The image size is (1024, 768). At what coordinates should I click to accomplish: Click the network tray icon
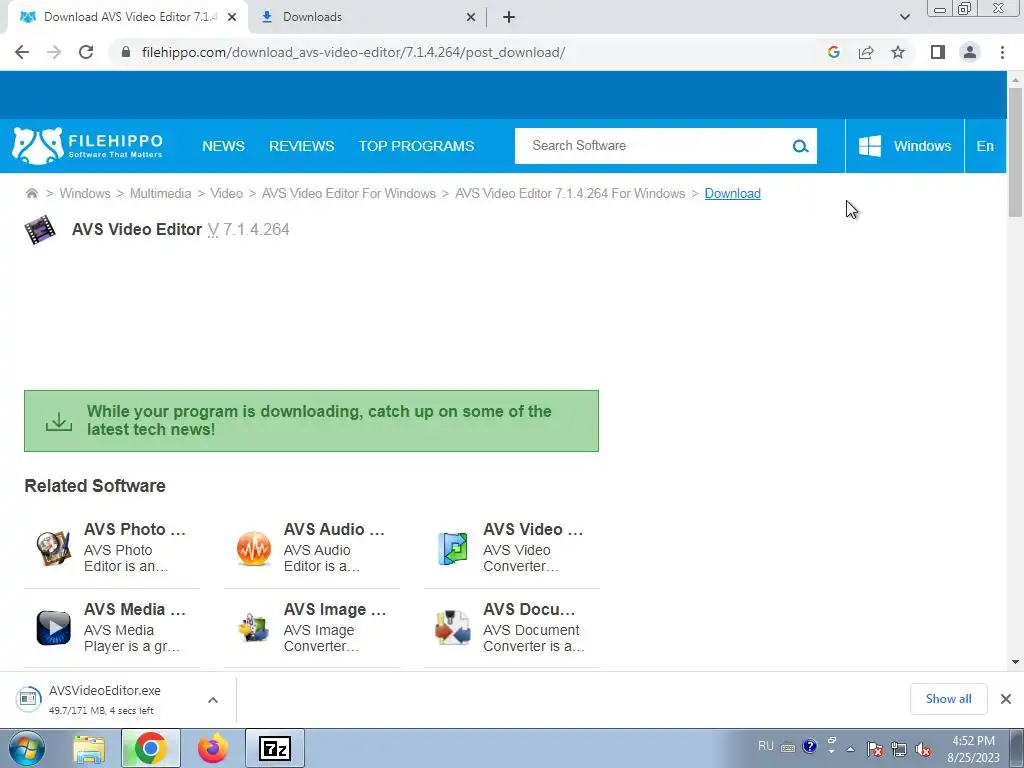coord(899,749)
